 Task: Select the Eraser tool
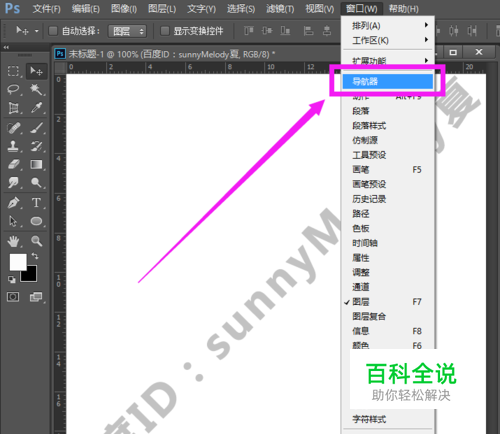tap(13, 164)
